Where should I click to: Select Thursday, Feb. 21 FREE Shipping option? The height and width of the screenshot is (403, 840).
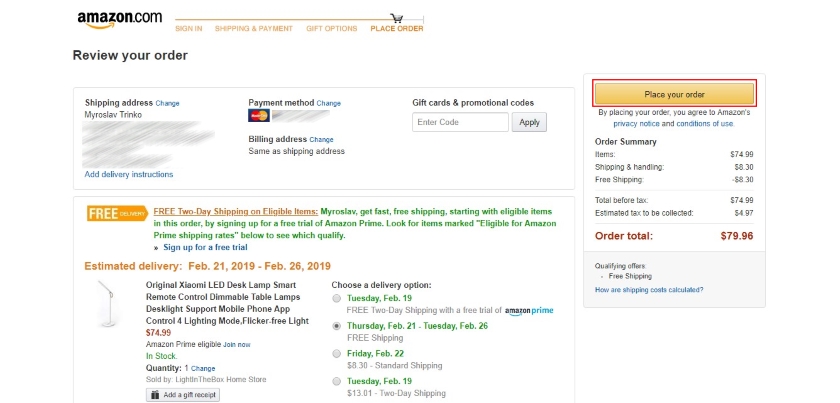tap(336, 326)
